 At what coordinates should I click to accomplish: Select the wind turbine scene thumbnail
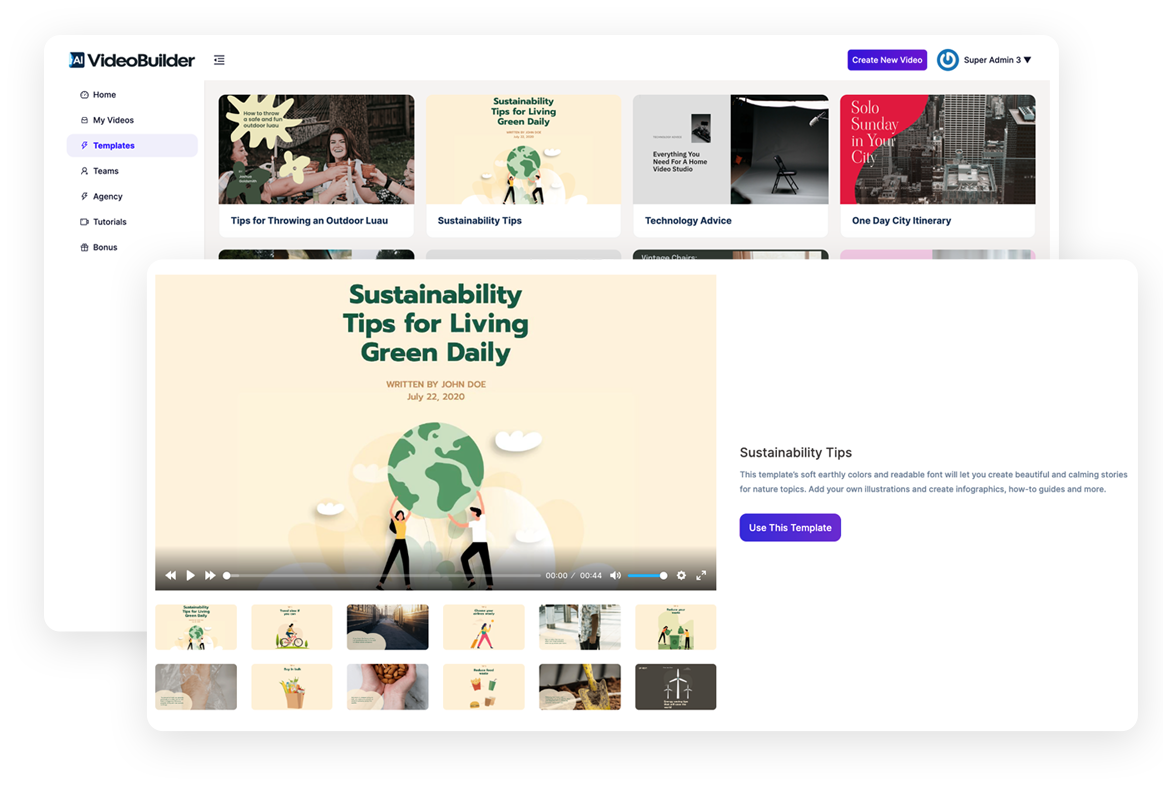pos(675,687)
